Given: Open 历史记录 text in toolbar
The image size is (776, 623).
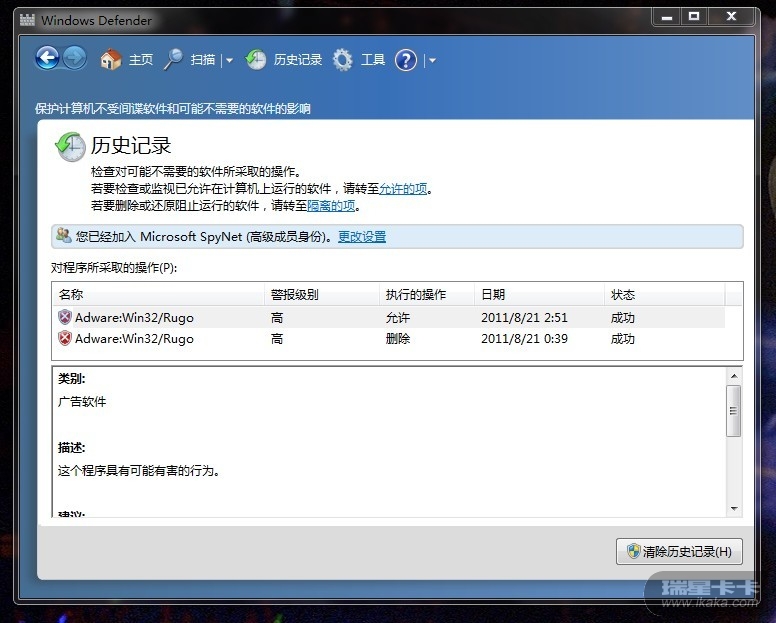Looking at the screenshot, I should 298,60.
